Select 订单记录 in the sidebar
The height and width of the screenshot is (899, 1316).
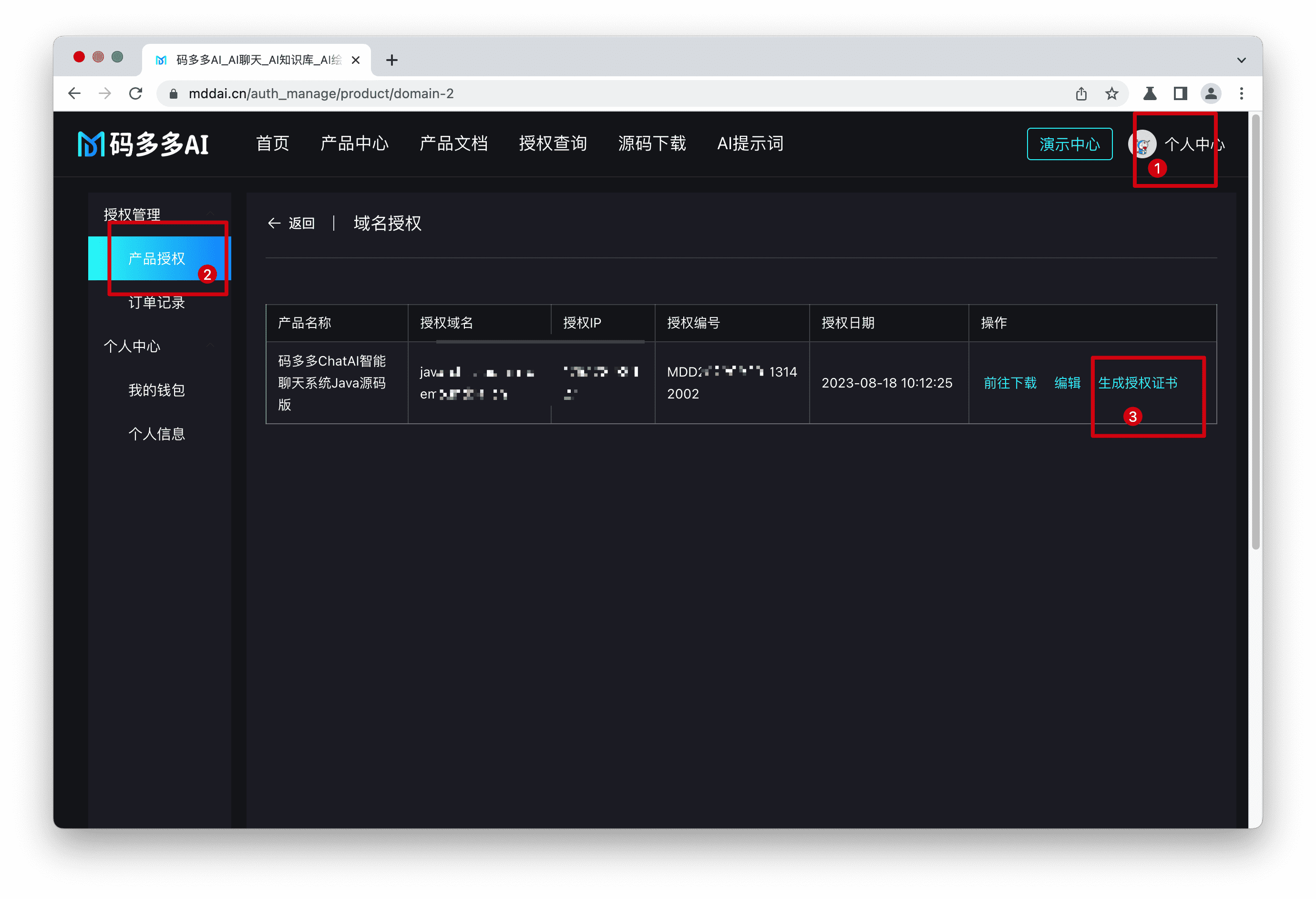157,303
